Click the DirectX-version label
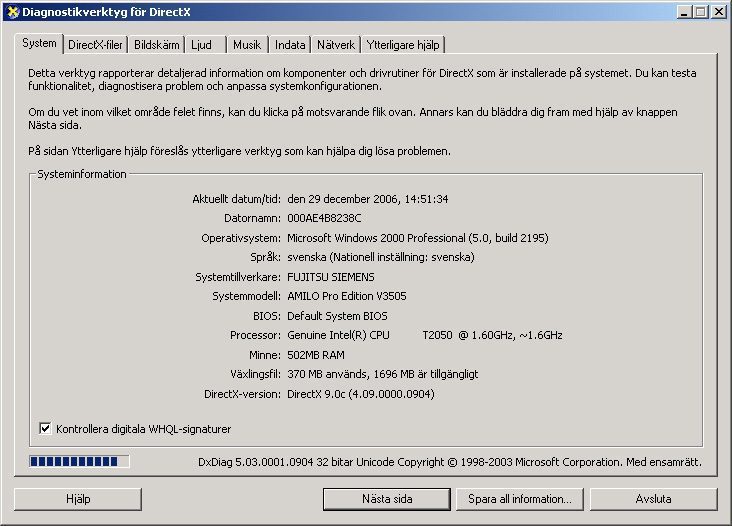 tap(242, 394)
